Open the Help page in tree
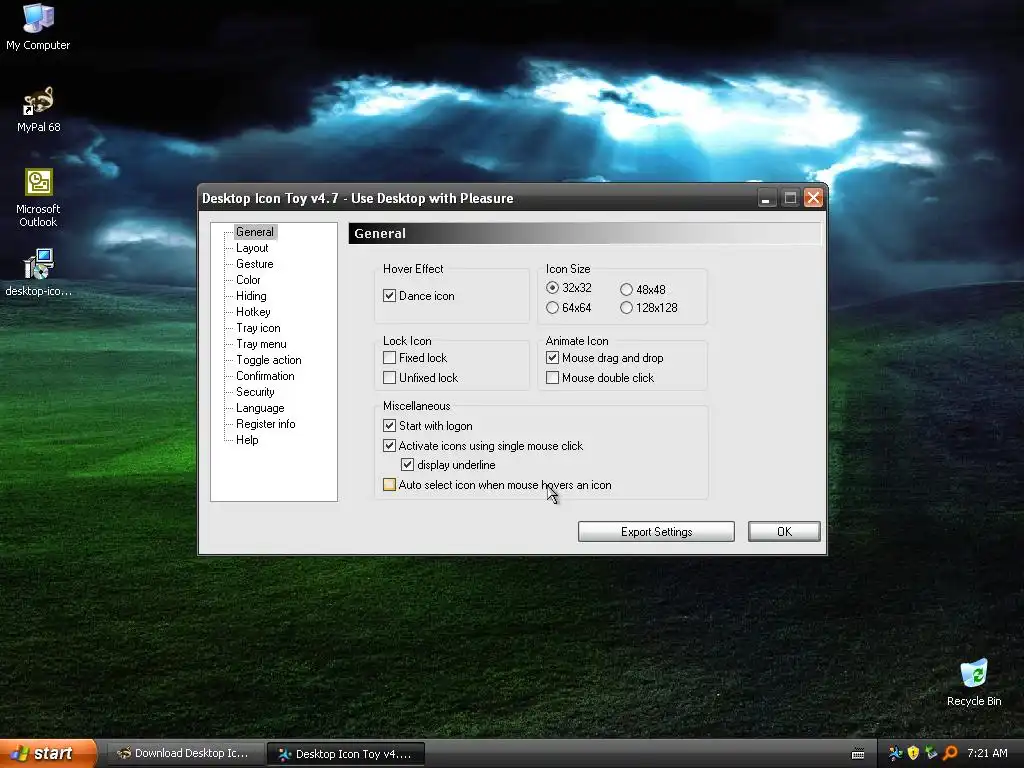The height and width of the screenshot is (768, 1024). 247,440
